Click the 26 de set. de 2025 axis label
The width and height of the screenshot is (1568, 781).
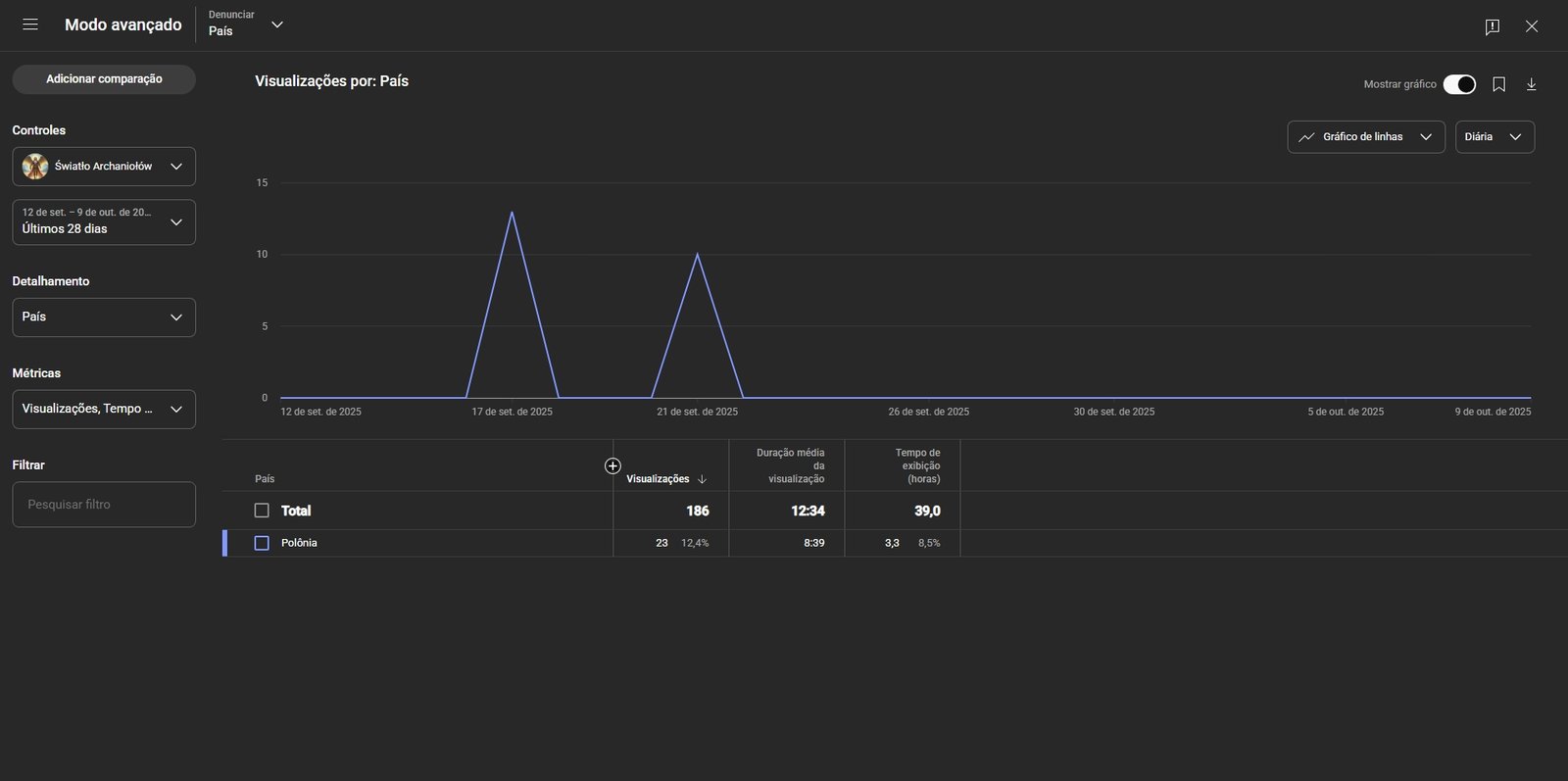click(929, 412)
